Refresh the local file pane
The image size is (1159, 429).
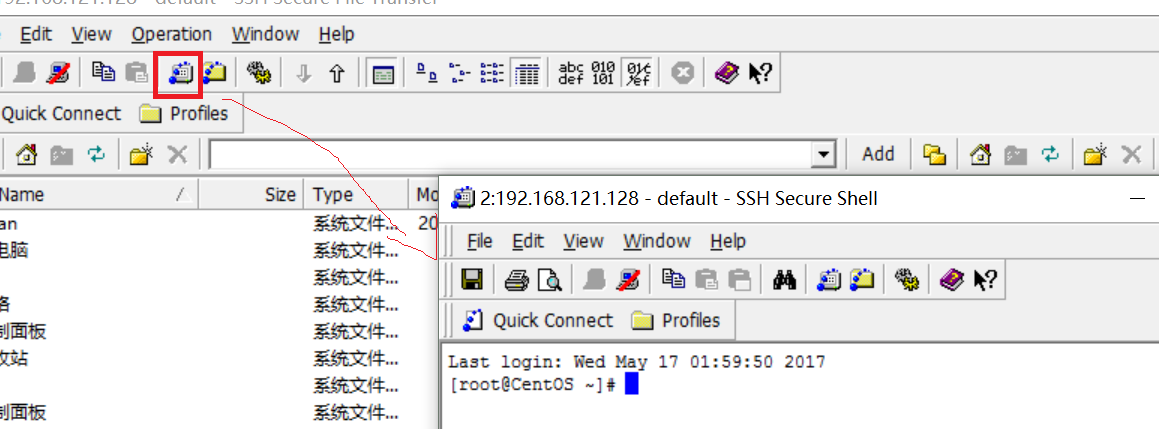[96, 154]
